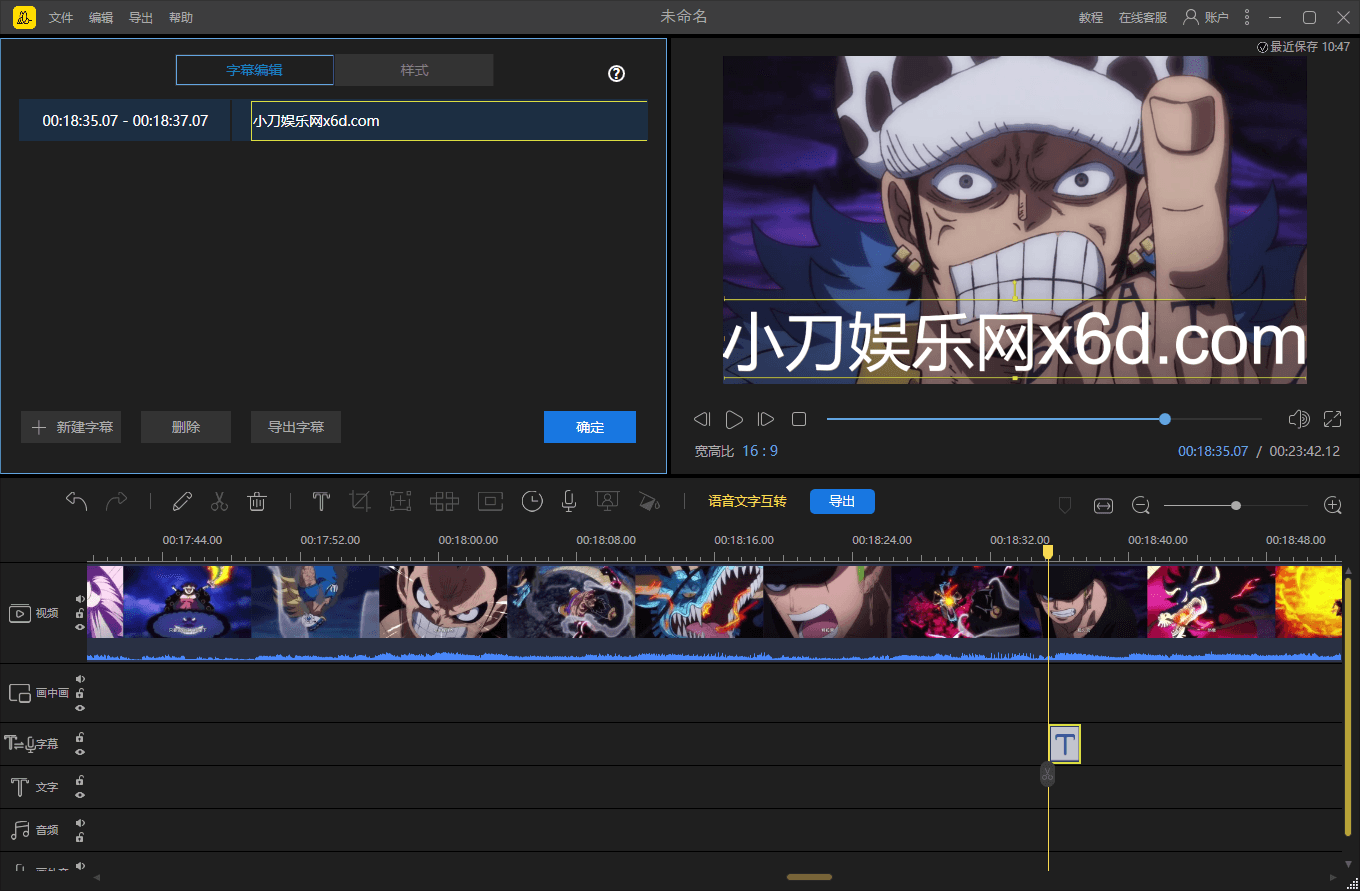Image resolution: width=1360 pixels, height=891 pixels.
Task: Mute the 视频 video track
Action: 79,597
